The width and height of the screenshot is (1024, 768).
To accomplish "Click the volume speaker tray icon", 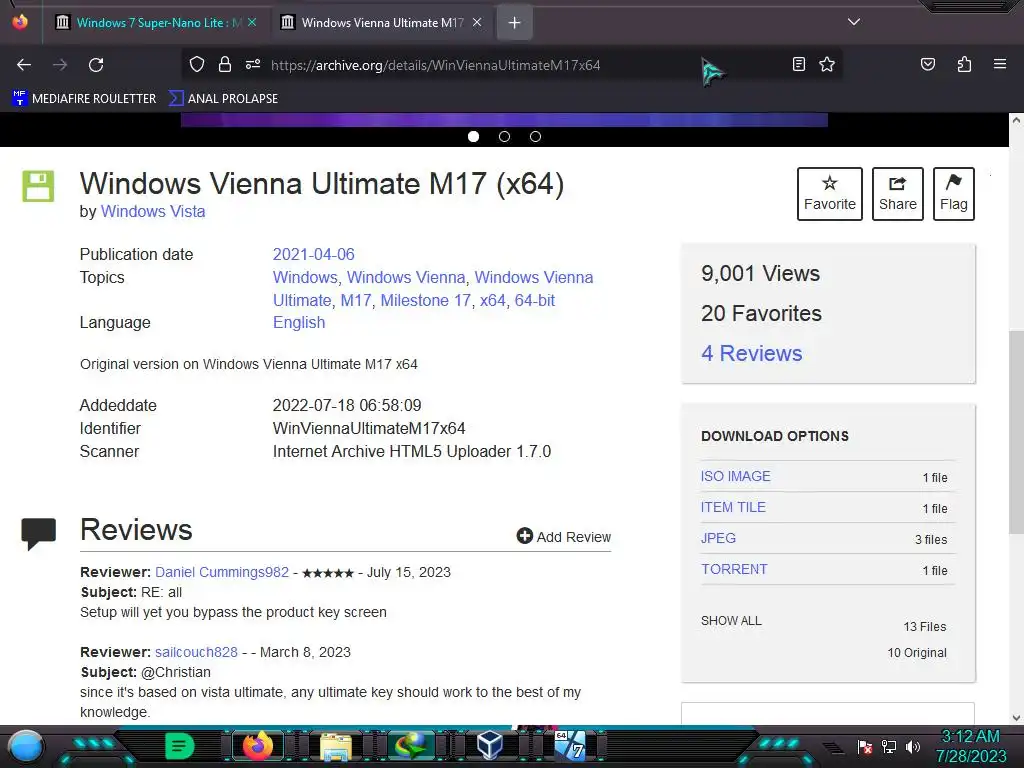I will pyautogui.click(x=913, y=746).
